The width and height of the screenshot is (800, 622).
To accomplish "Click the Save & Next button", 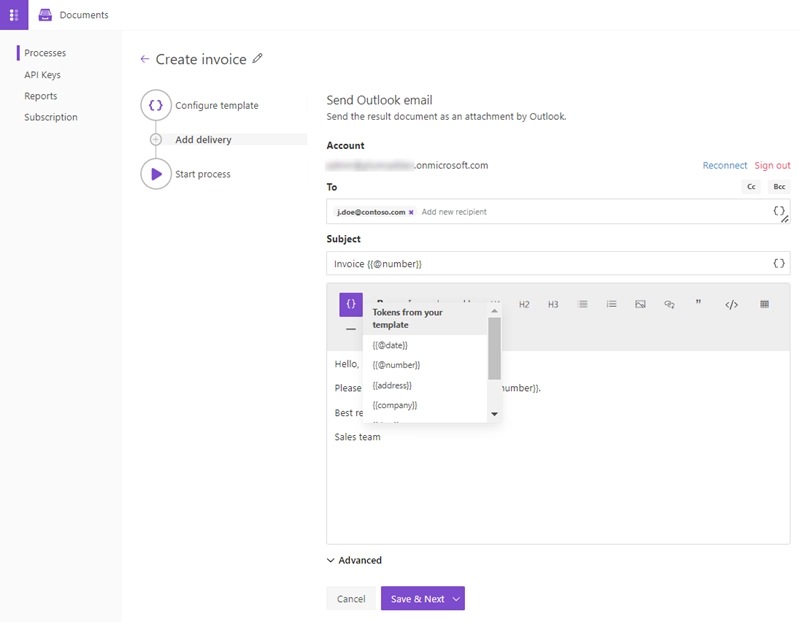I will 417,599.
